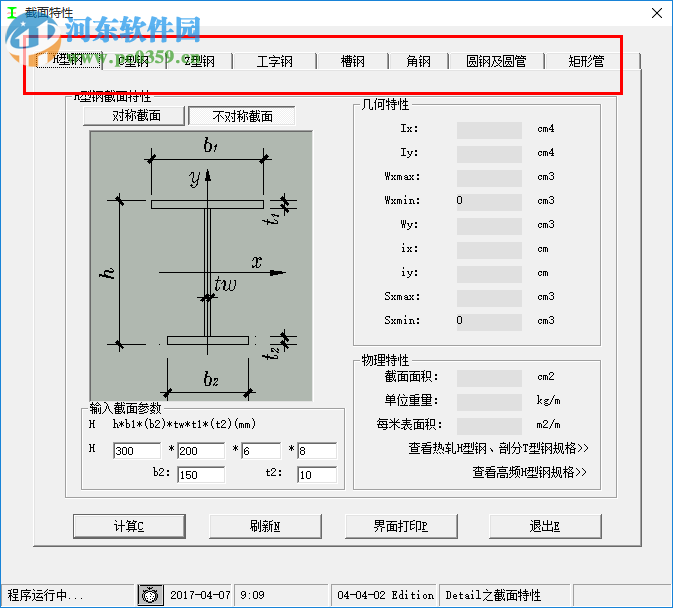Close the 截面特性 window

coord(657,13)
